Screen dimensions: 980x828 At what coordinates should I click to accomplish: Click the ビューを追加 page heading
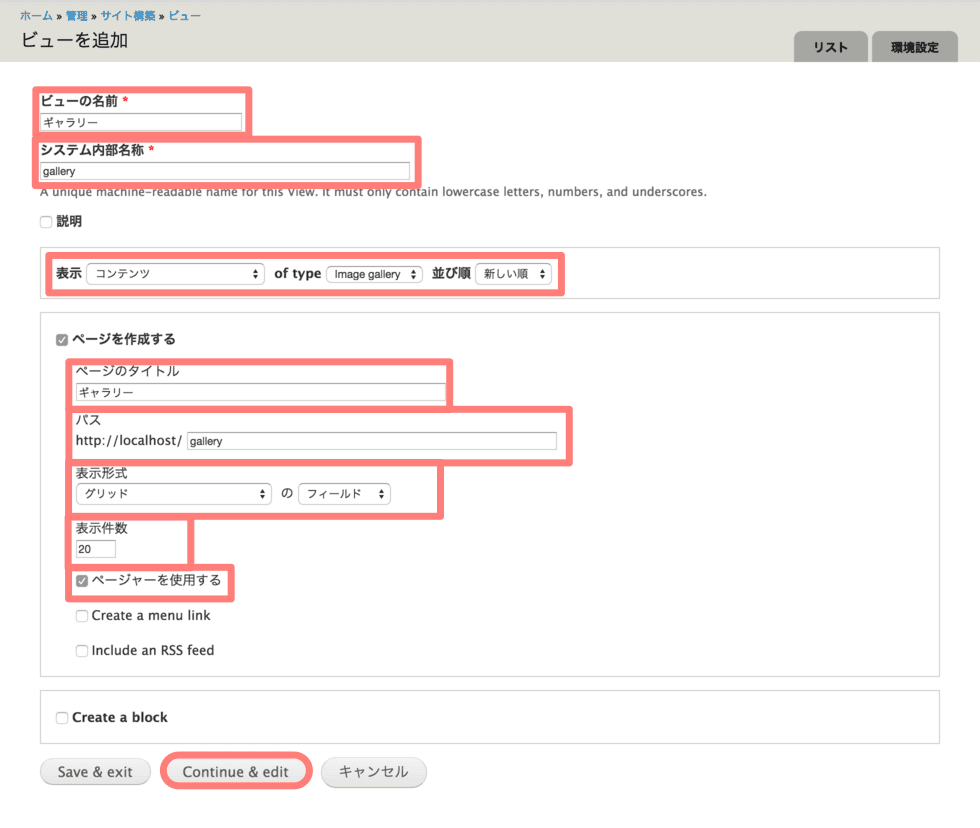(x=75, y=41)
